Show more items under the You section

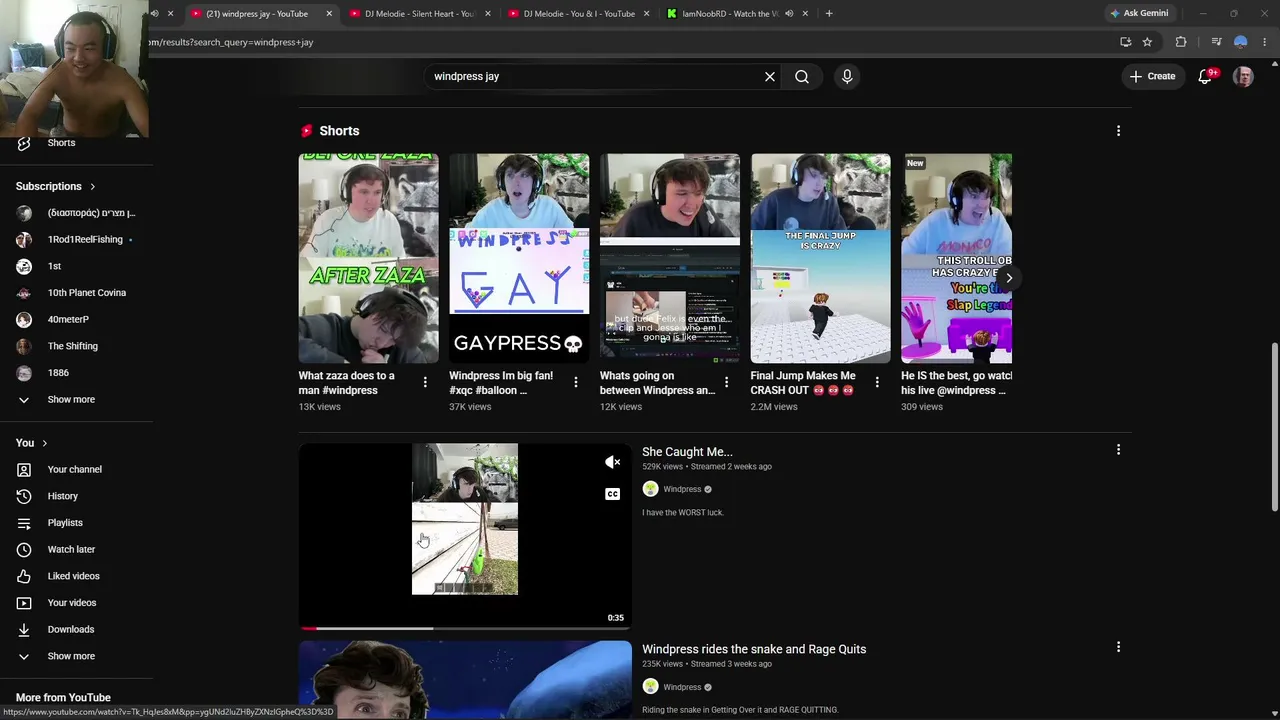coord(71,656)
